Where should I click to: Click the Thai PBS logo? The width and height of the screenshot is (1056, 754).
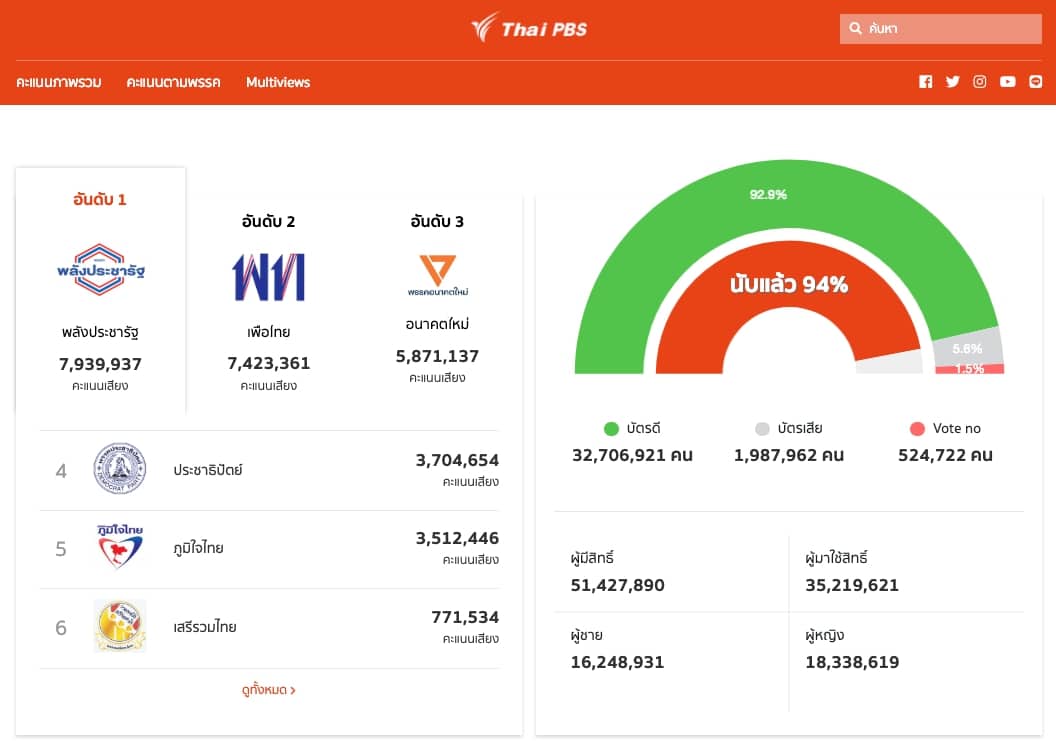(x=528, y=28)
